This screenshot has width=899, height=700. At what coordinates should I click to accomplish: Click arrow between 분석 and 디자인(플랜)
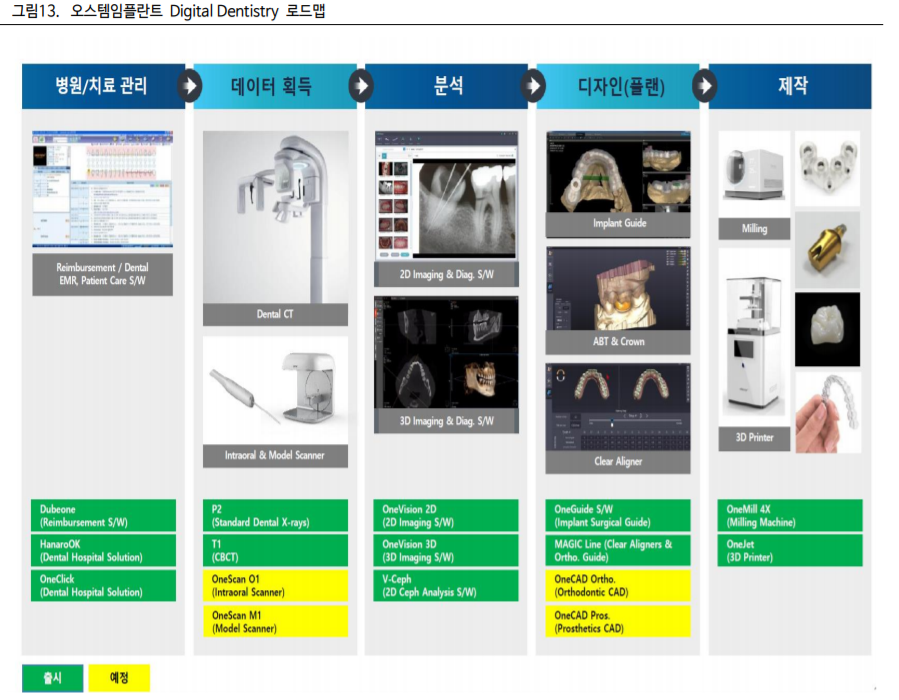click(x=533, y=86)
